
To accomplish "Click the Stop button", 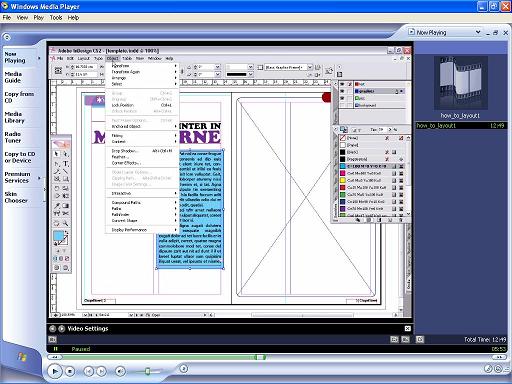I will click(x=70, y=371).
